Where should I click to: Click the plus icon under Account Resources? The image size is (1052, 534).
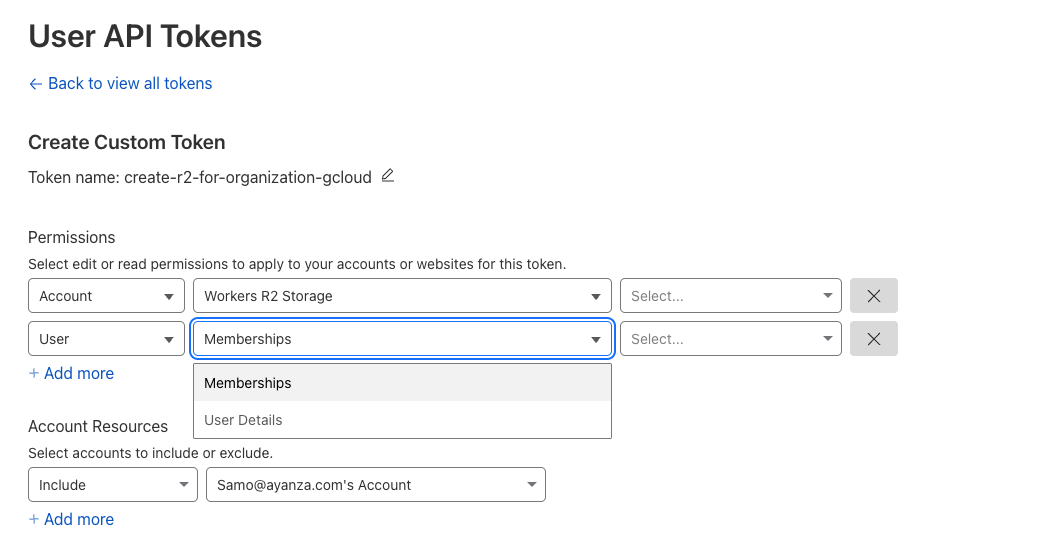pos(34,519)
